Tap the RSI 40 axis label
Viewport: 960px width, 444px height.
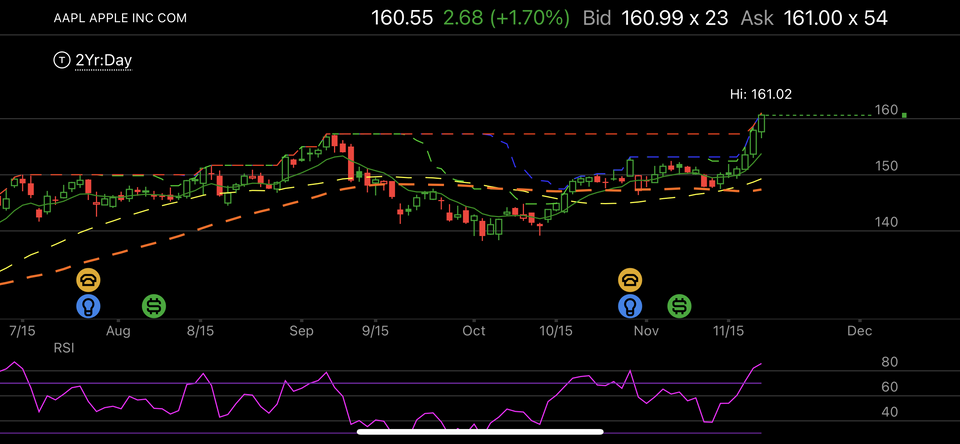[889, 412]
